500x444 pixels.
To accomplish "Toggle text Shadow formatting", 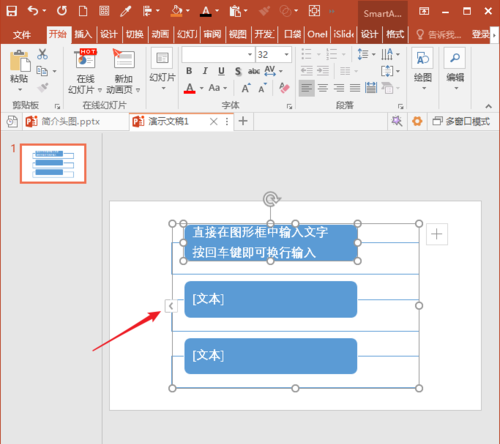I will tap(238, 71).
